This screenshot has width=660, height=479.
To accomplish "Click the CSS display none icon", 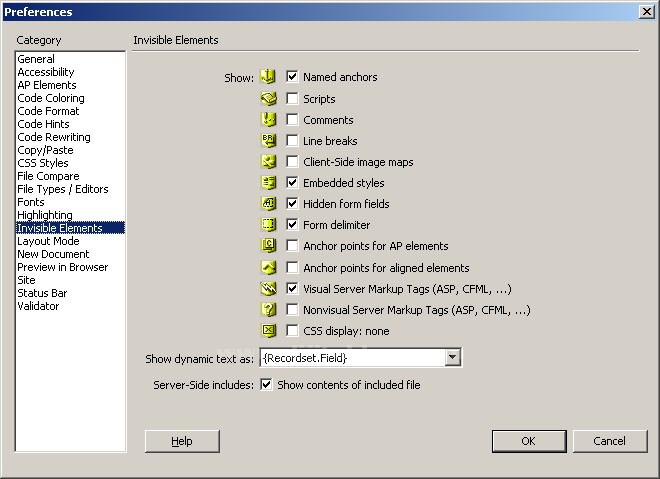I will pos(268,331).
